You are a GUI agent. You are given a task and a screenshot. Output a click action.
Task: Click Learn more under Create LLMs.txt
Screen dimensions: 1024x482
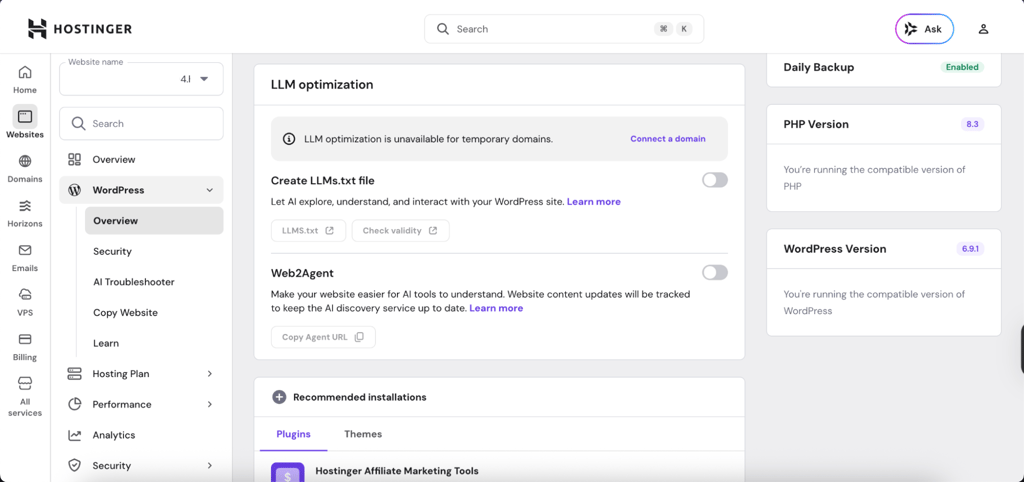coord(594,202)
